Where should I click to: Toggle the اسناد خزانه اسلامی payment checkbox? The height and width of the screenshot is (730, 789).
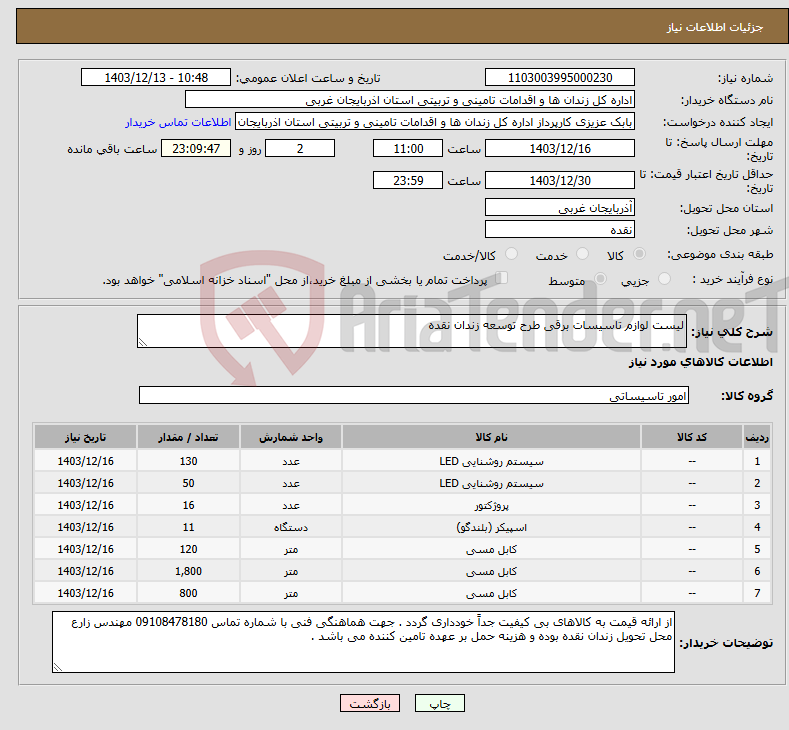coord(502,278)
